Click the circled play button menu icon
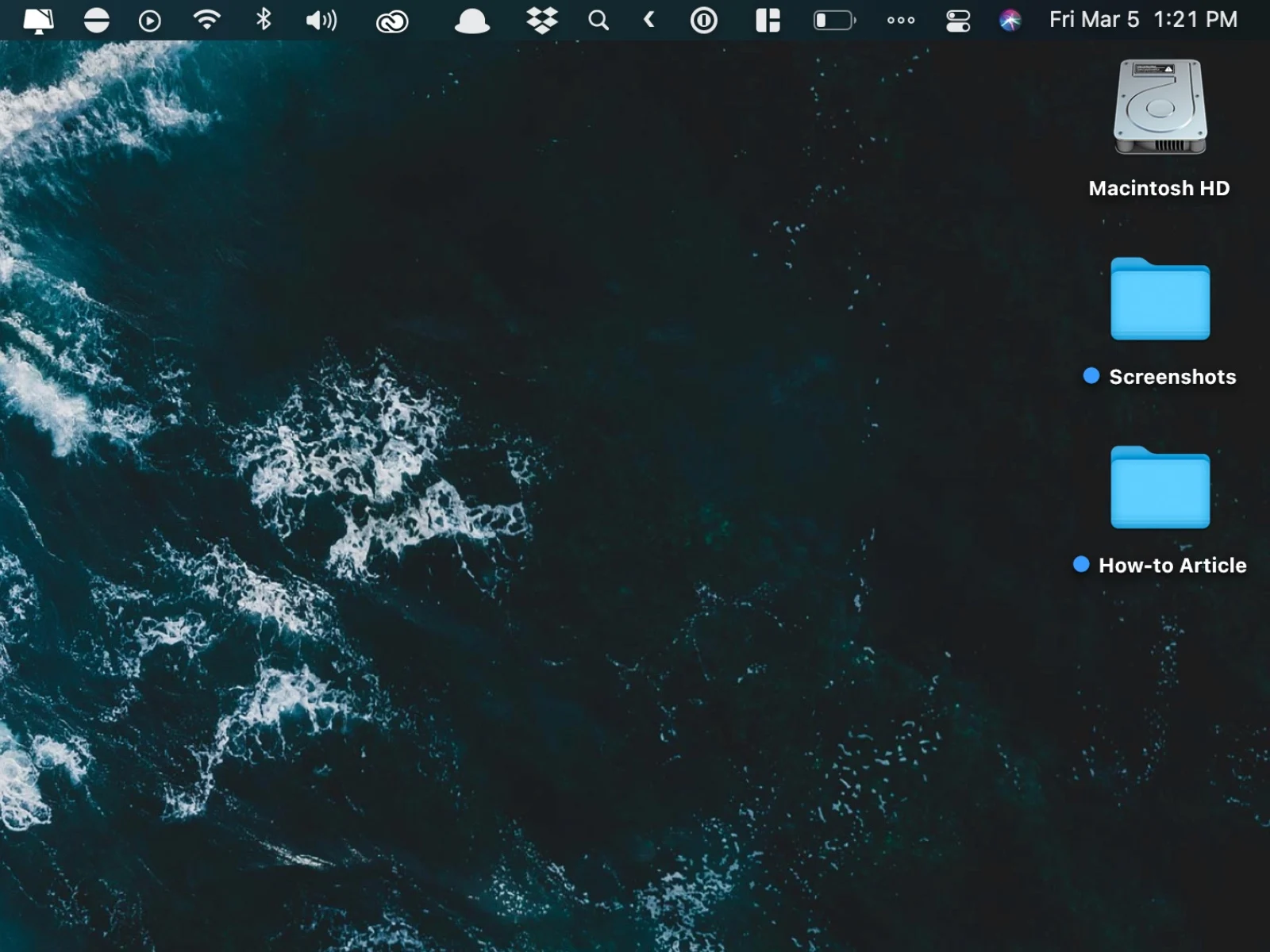Image resolution: width=1270 pixels, height=952 pixels. [149, 20]
